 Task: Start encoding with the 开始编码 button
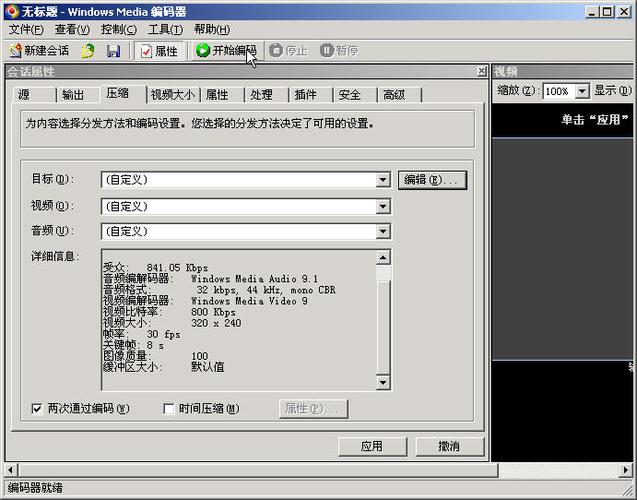(226, 51)
